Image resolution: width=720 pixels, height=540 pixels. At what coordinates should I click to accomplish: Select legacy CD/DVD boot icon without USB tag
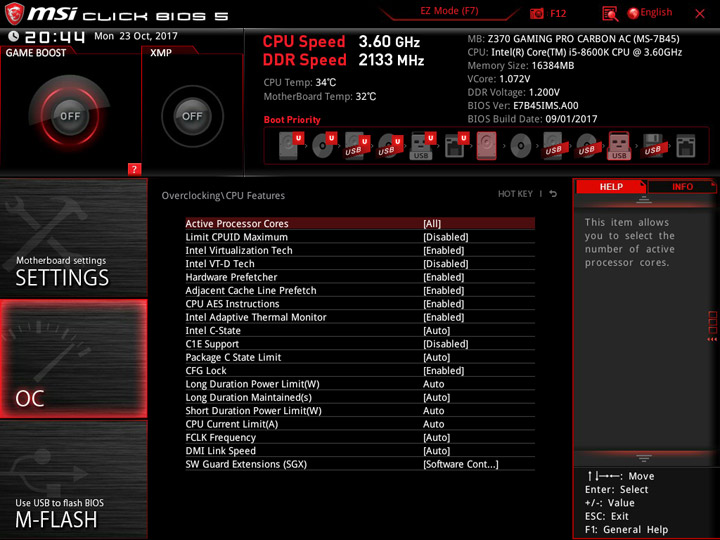(521, 146)
